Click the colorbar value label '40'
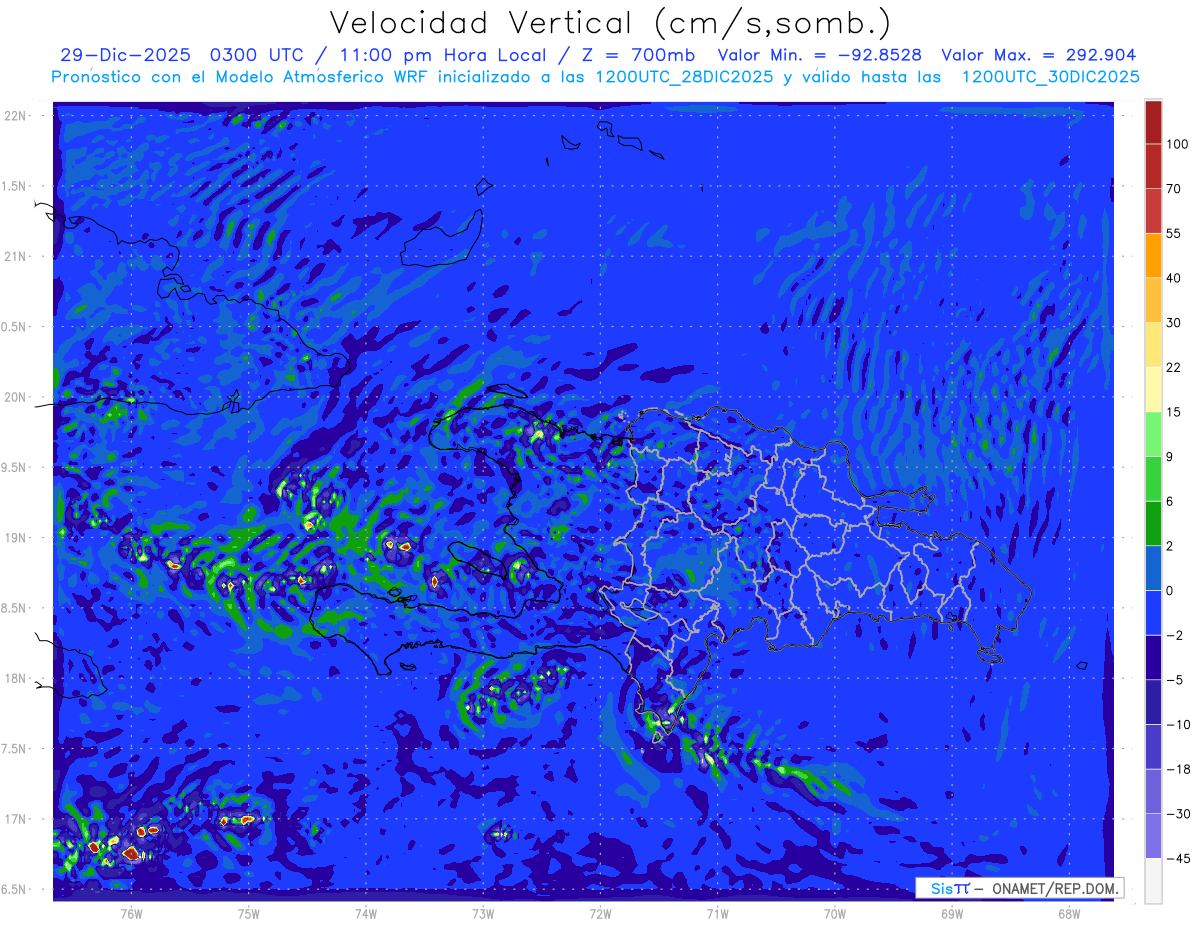Image resolution: width=1200 pixels, height=927 pixels. point(1174,277)
